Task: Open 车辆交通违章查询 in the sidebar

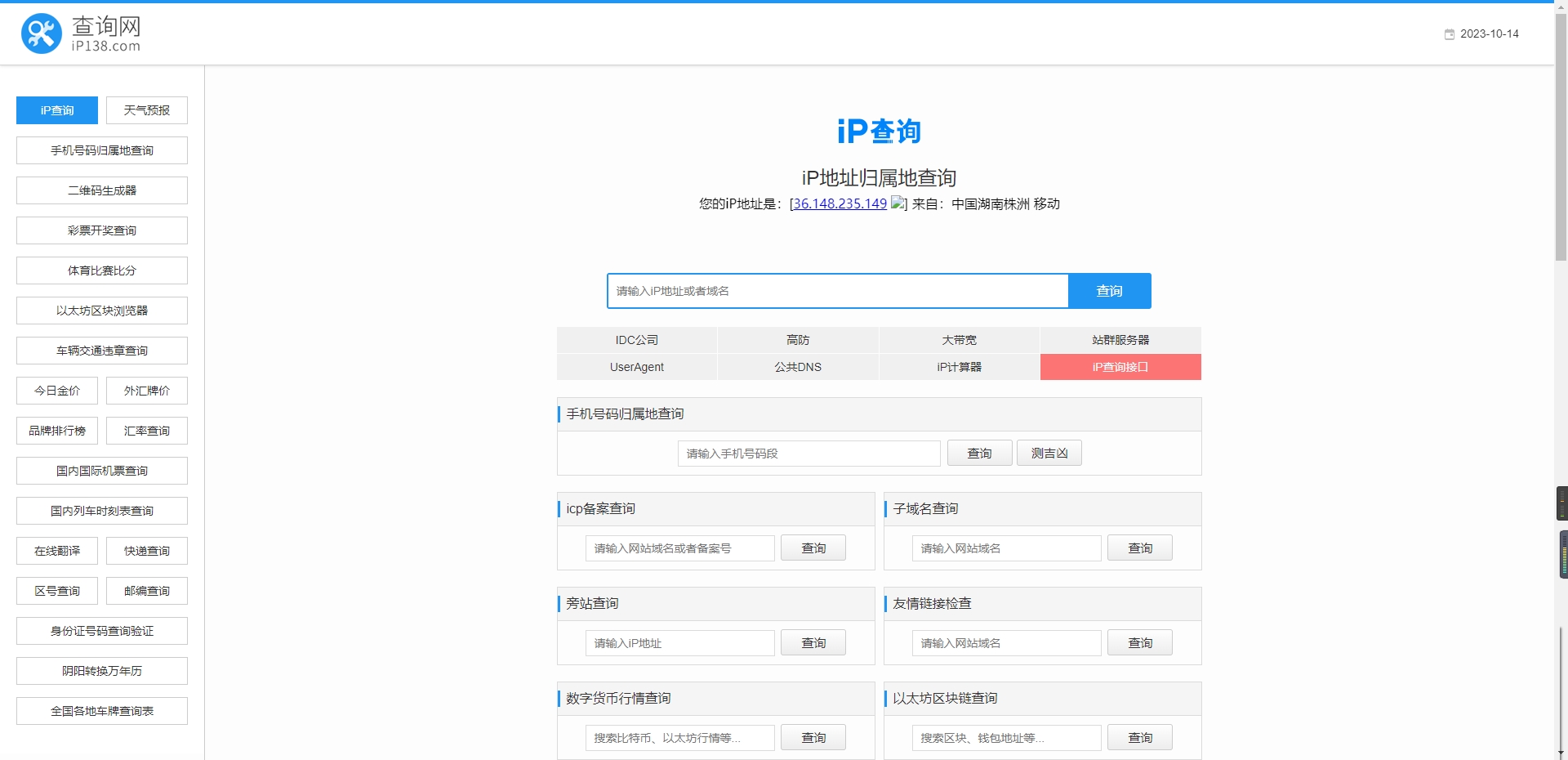Action: pyautogui.click(x=102, y=351)
